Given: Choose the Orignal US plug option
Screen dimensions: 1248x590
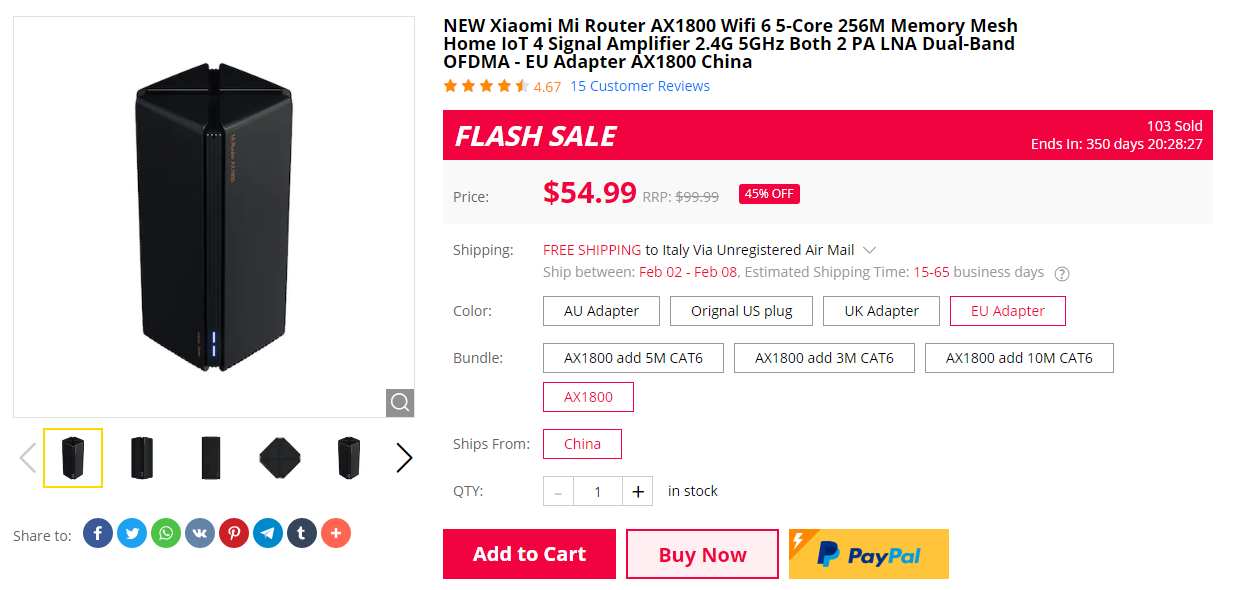Looking at the screenshot, I should point(741,310).
